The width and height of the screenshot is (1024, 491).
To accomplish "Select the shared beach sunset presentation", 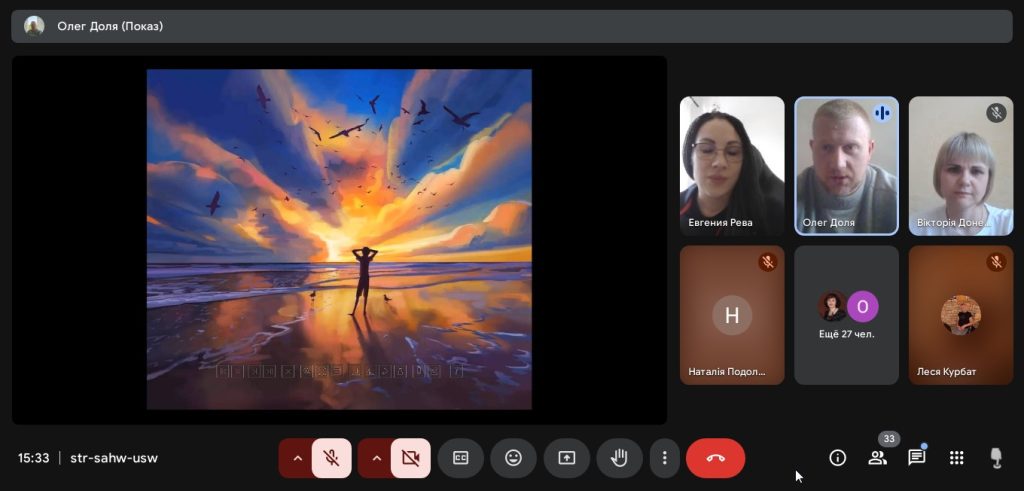I will coord(339,240).
